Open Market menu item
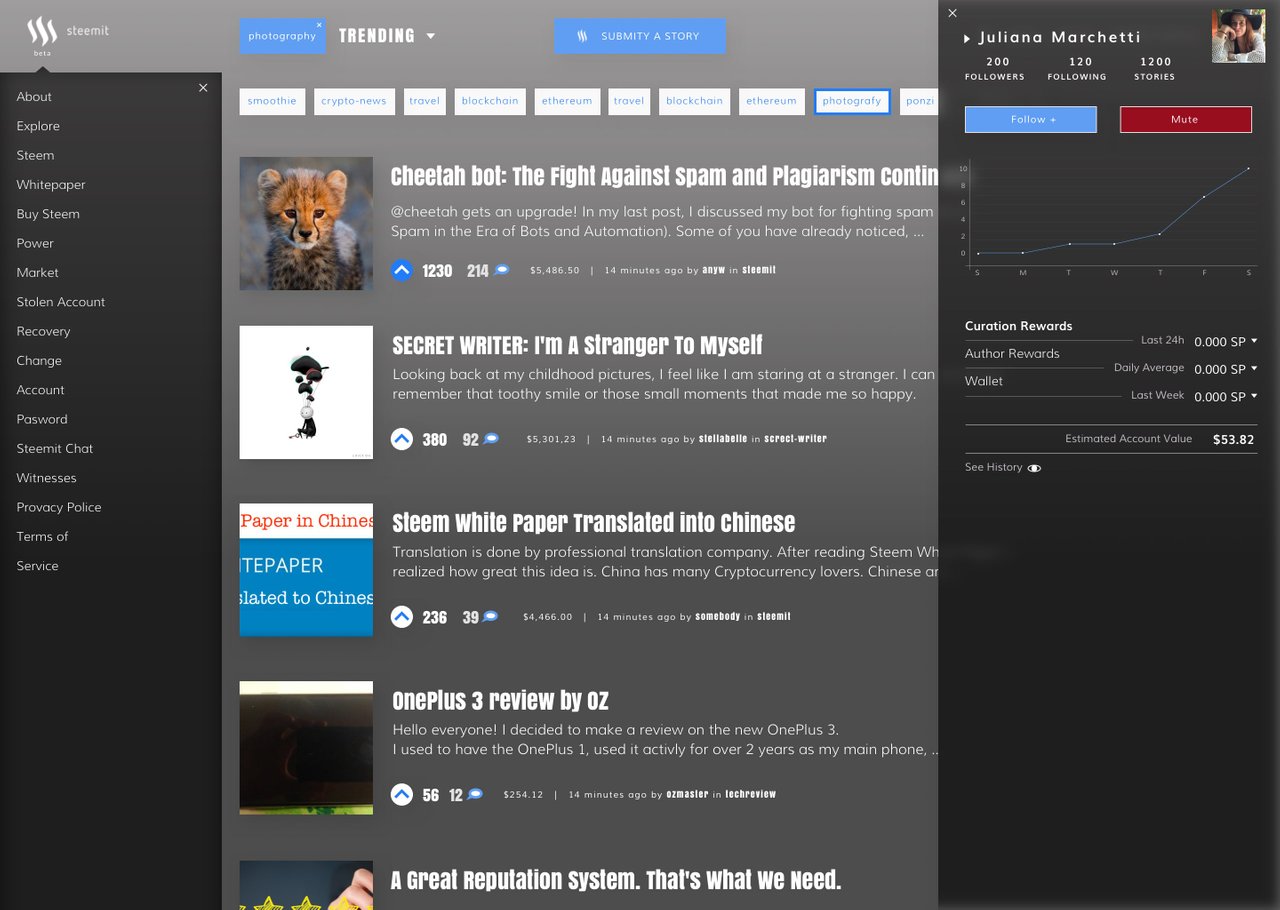1280x910 pixels. [37, 273]
